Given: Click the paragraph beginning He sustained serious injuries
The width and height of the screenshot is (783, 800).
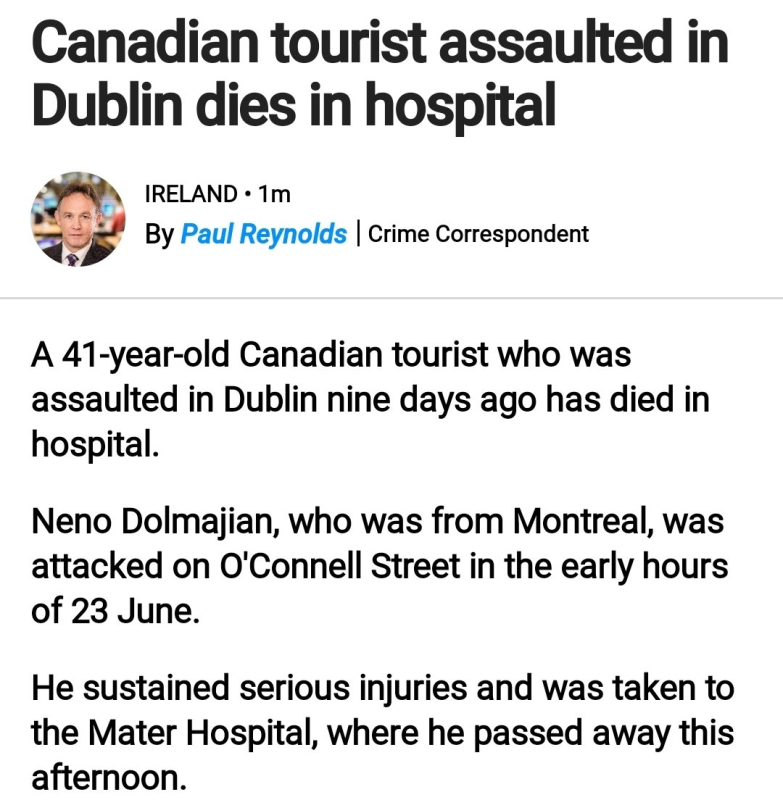Looking at the screenshot, I should pos(382,732).
